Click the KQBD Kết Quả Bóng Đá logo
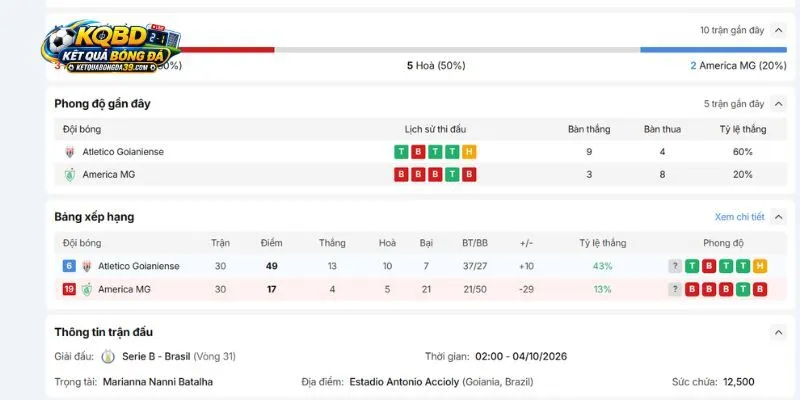This screenshot has height=400, width=800. (111, 47)
